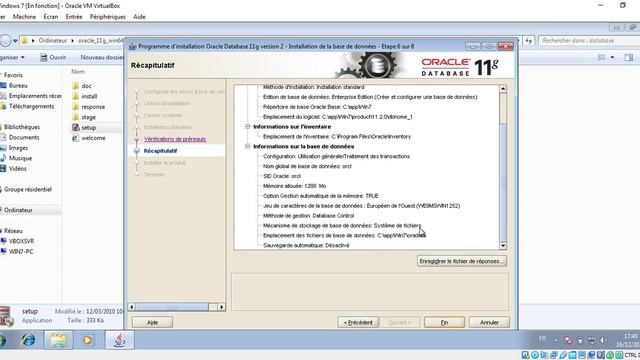This screenshot has height=360, width=640.
Task: Click the volume icon in system tray
Action: [x=603, y=340]
